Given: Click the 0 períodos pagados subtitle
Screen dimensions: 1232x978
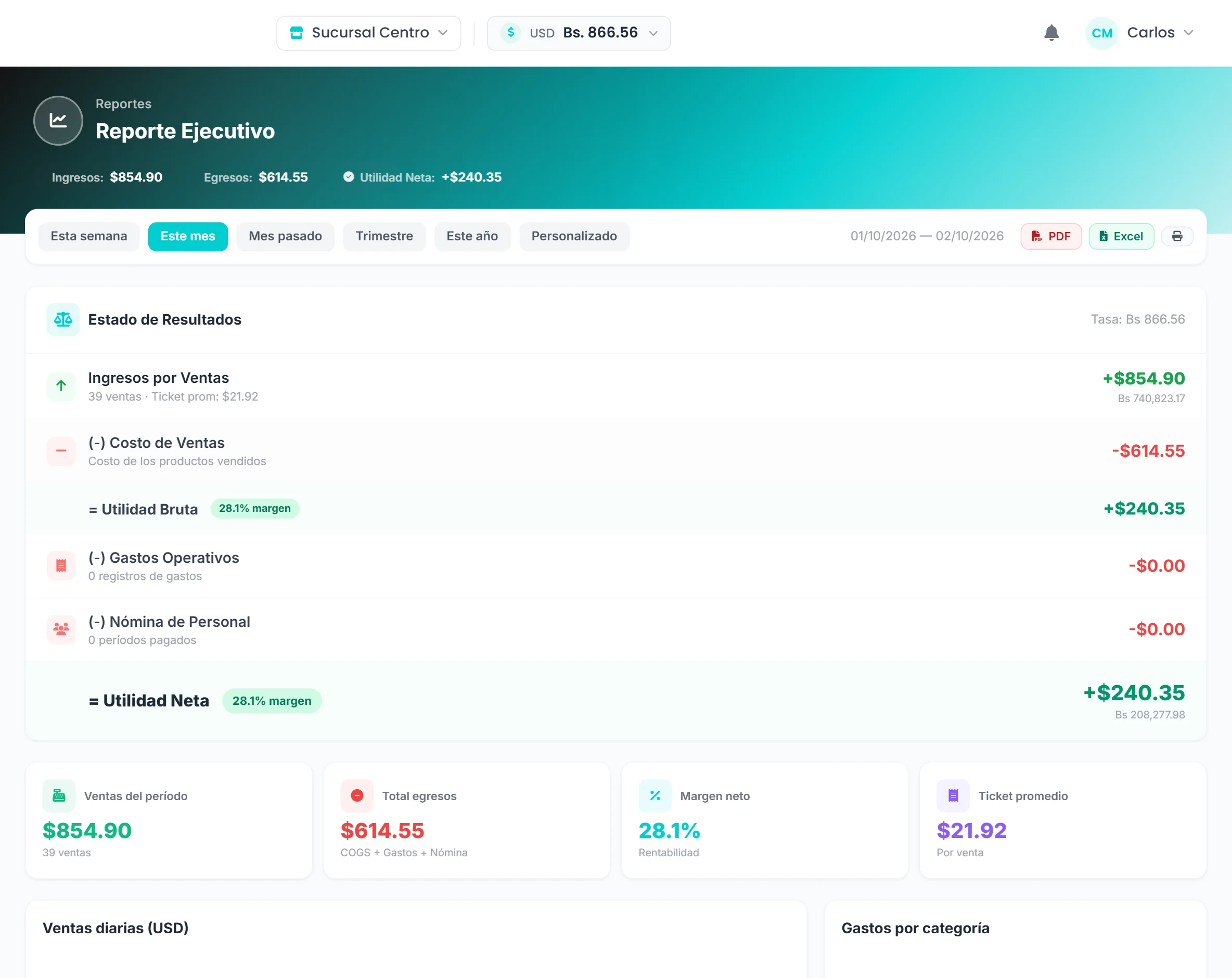Looking at the screenshot, I should click(142, 640).
